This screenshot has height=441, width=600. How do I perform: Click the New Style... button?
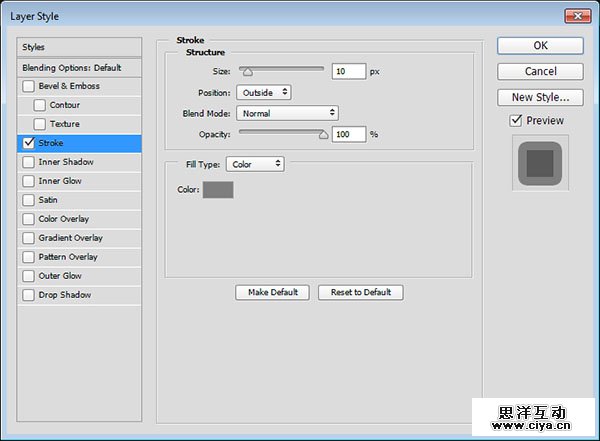[x=540, y=97]
